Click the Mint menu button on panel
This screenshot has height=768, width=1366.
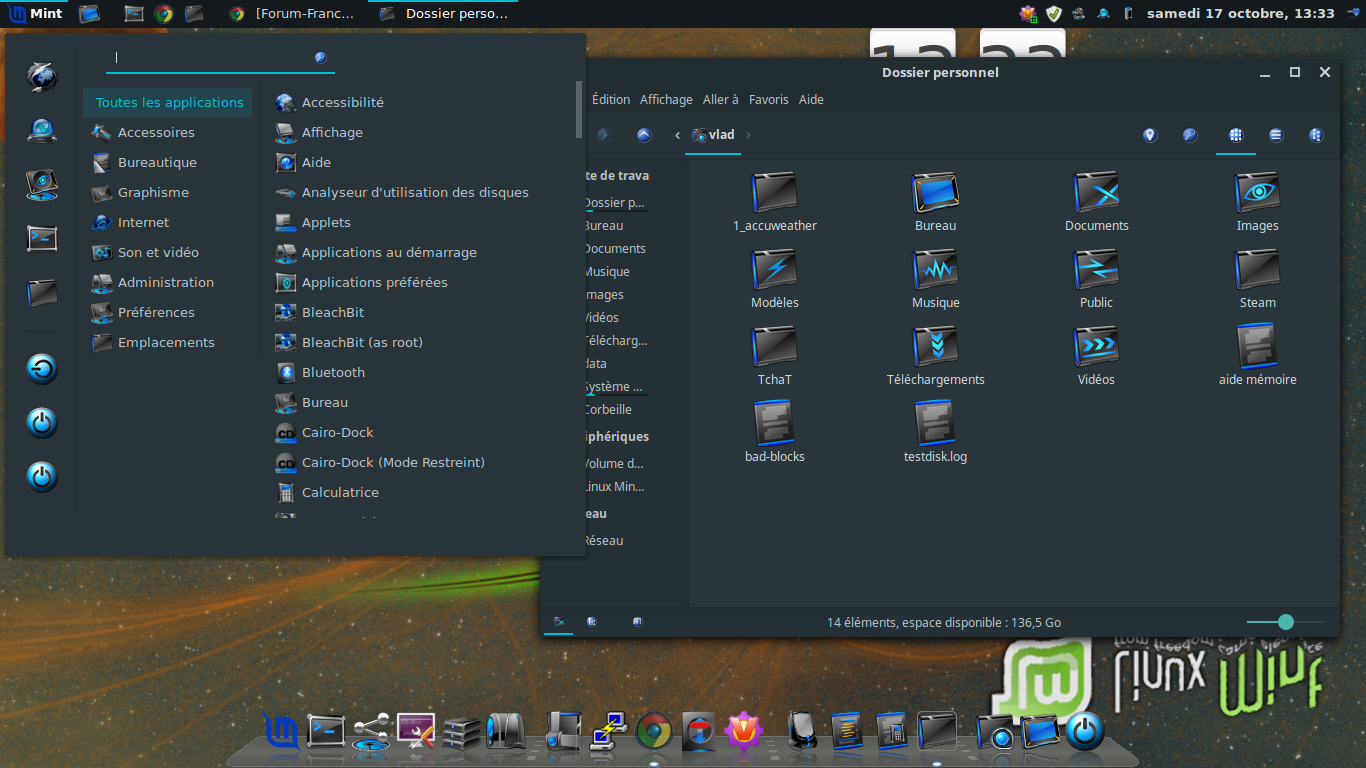(35, 13)
